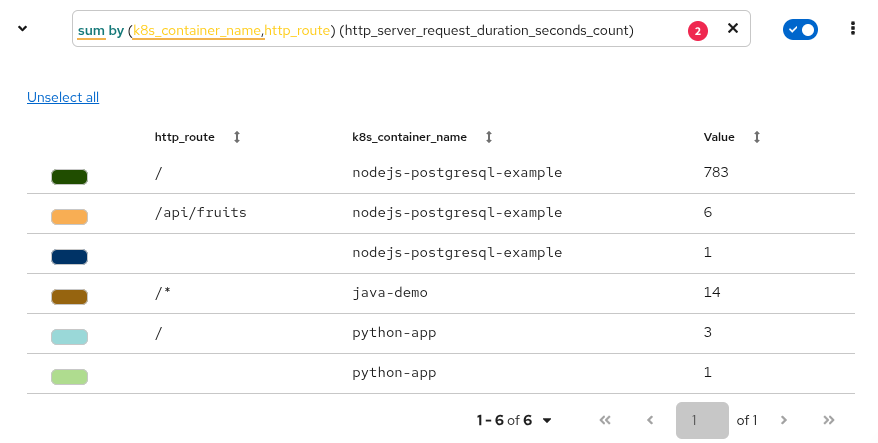Open the kebab menu for the query
This screenshot has width=878, height=443.
[852, 29]
